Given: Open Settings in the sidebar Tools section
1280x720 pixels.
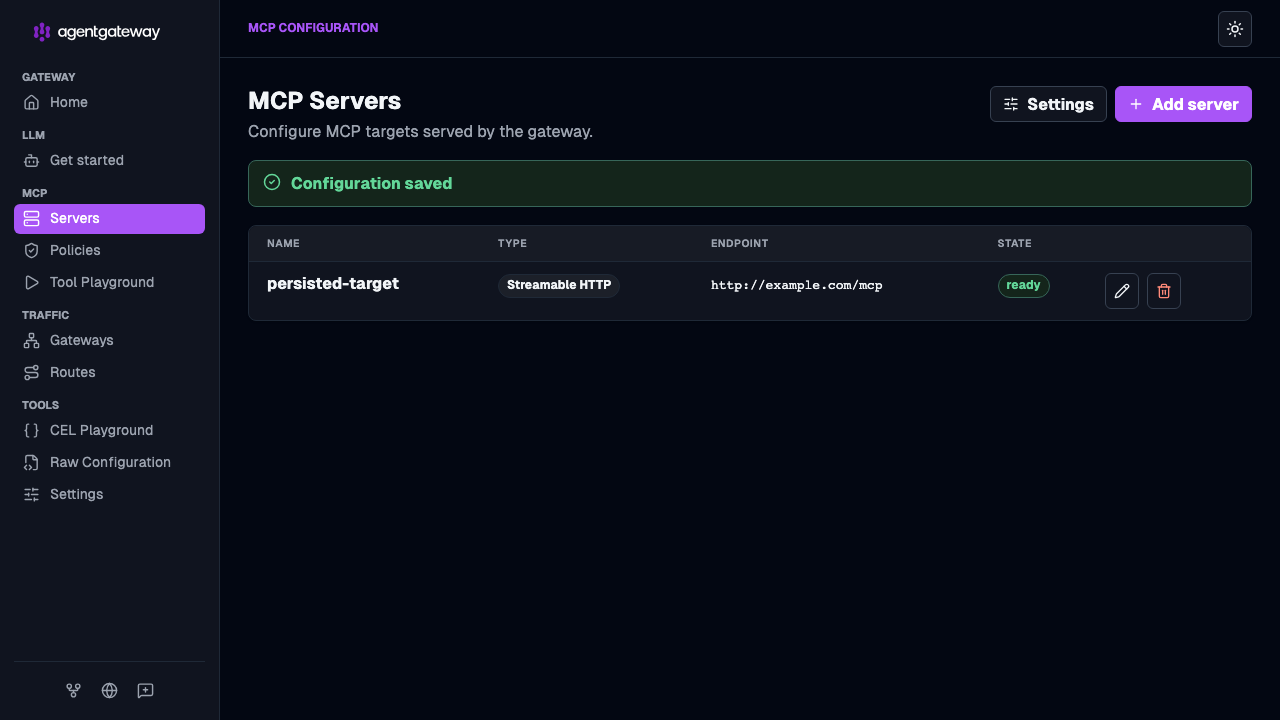Looking at the screenshot, I should (x=109, y=494).
